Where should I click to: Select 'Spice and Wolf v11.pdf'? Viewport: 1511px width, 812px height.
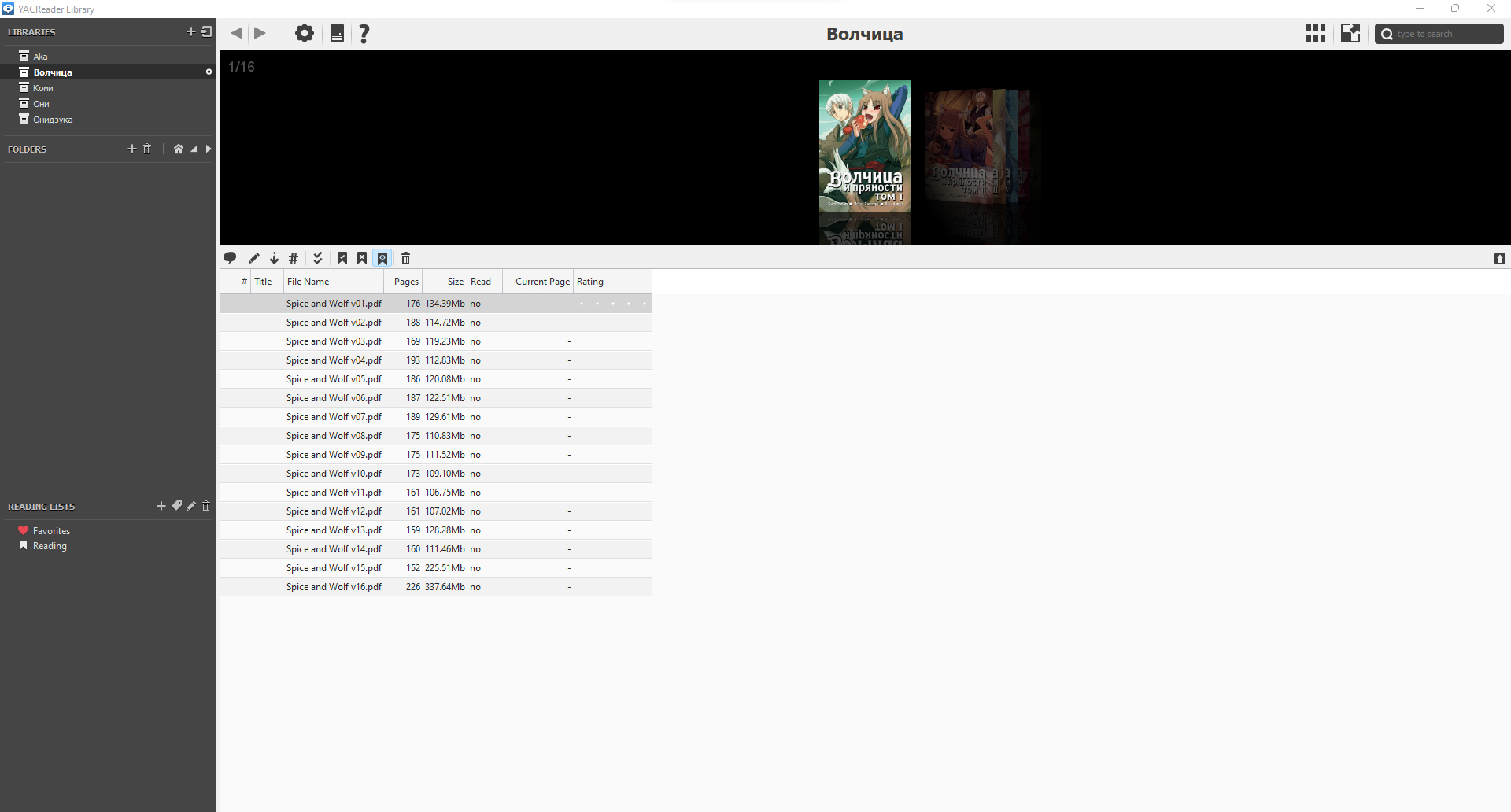point(436,493)
